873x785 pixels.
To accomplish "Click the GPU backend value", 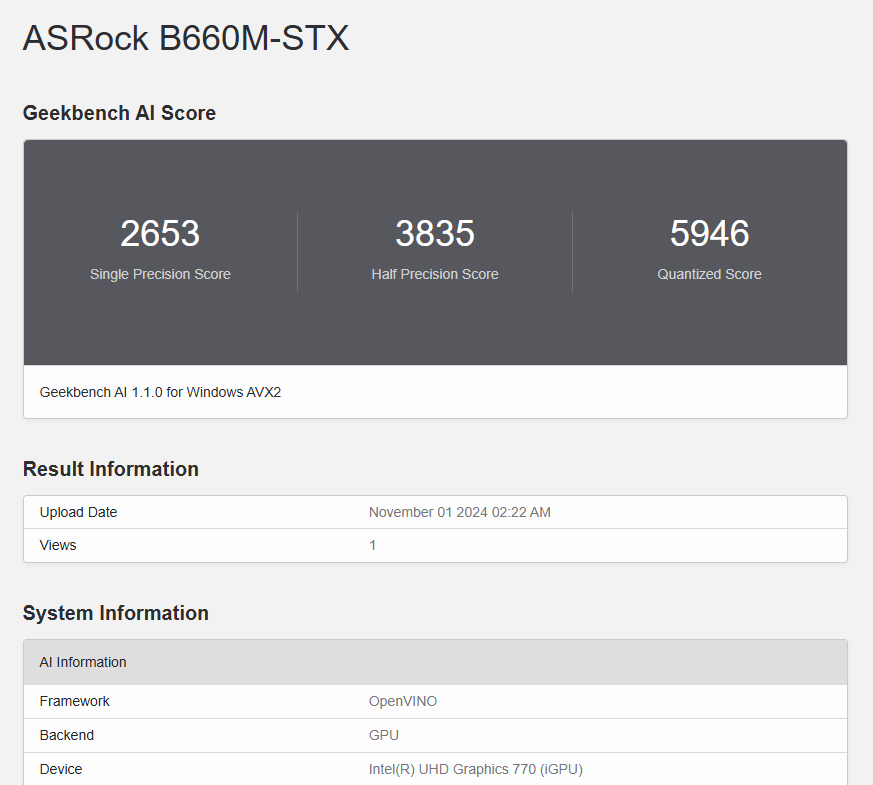I will pyautogui.click(x=384, y=735).
